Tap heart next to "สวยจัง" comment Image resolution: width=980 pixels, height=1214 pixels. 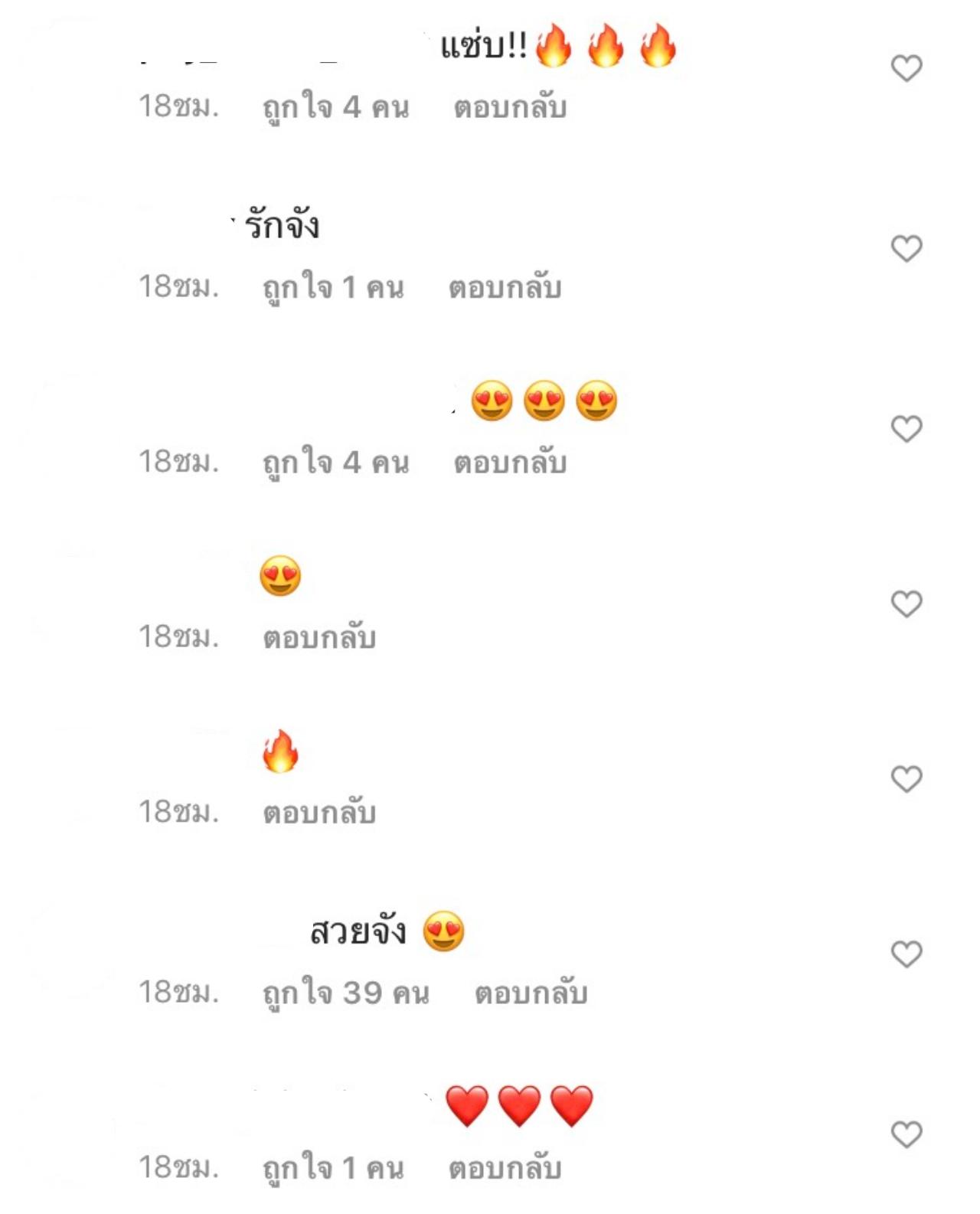click(906, 954)
